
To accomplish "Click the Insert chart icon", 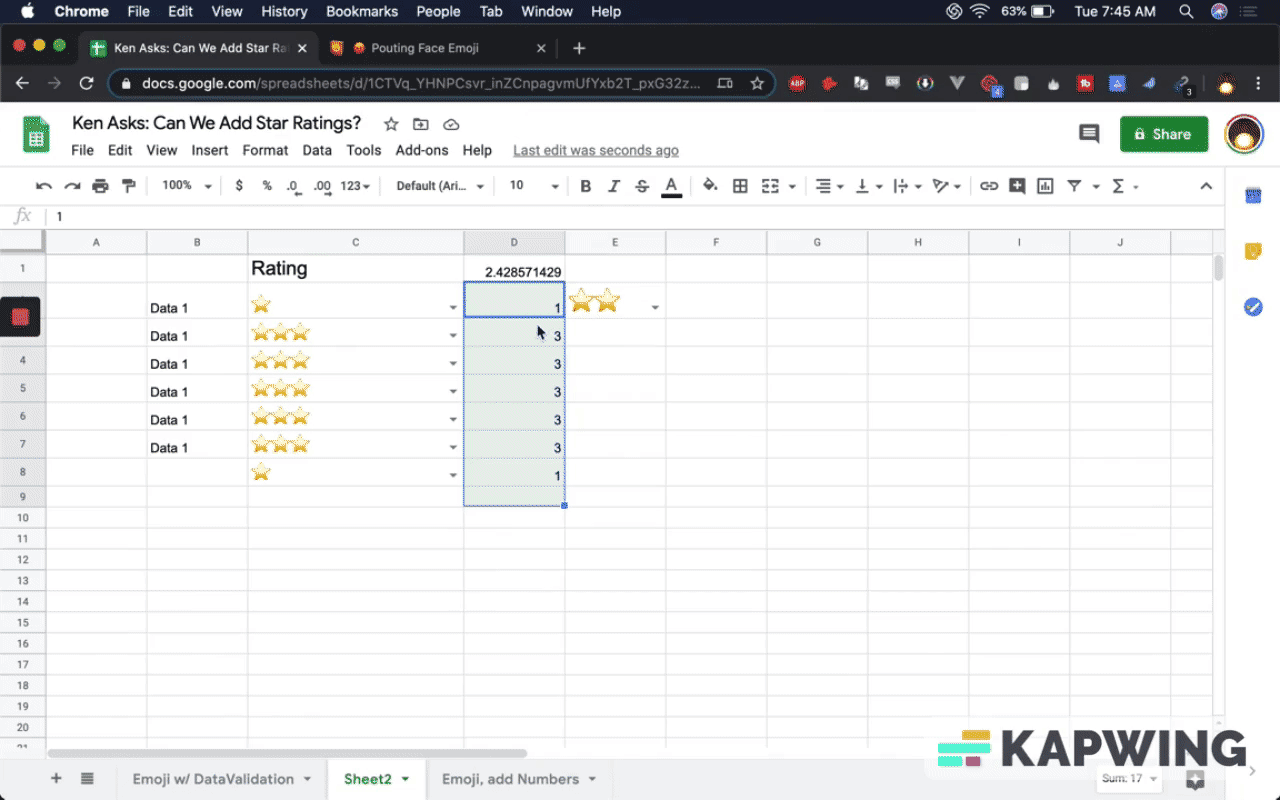I will click(1045, 186).
